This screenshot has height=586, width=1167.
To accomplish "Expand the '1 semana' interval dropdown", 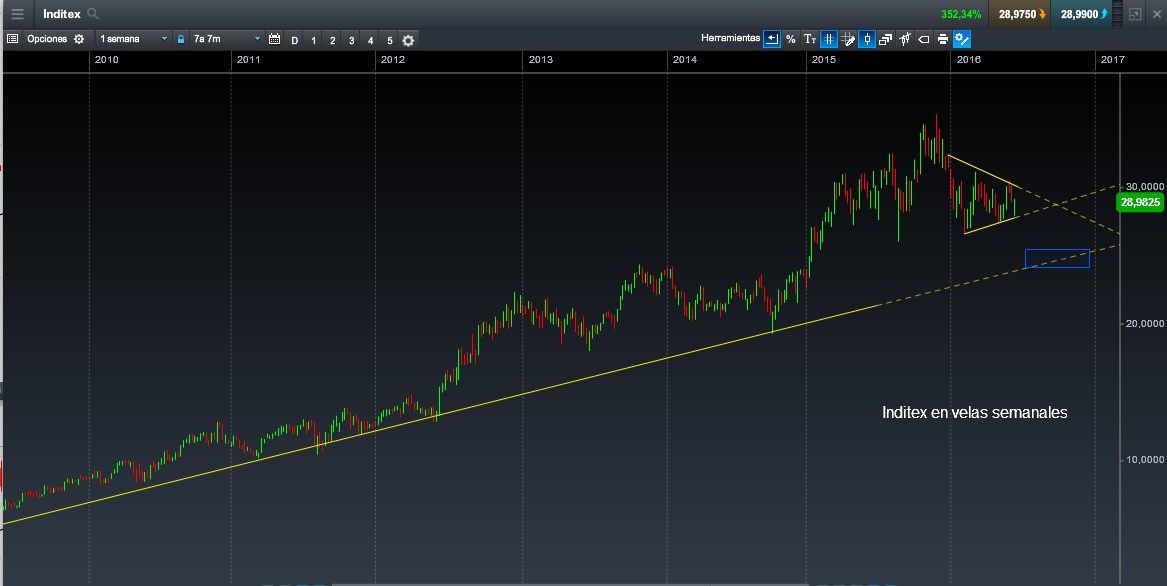I will click(133, 39).
